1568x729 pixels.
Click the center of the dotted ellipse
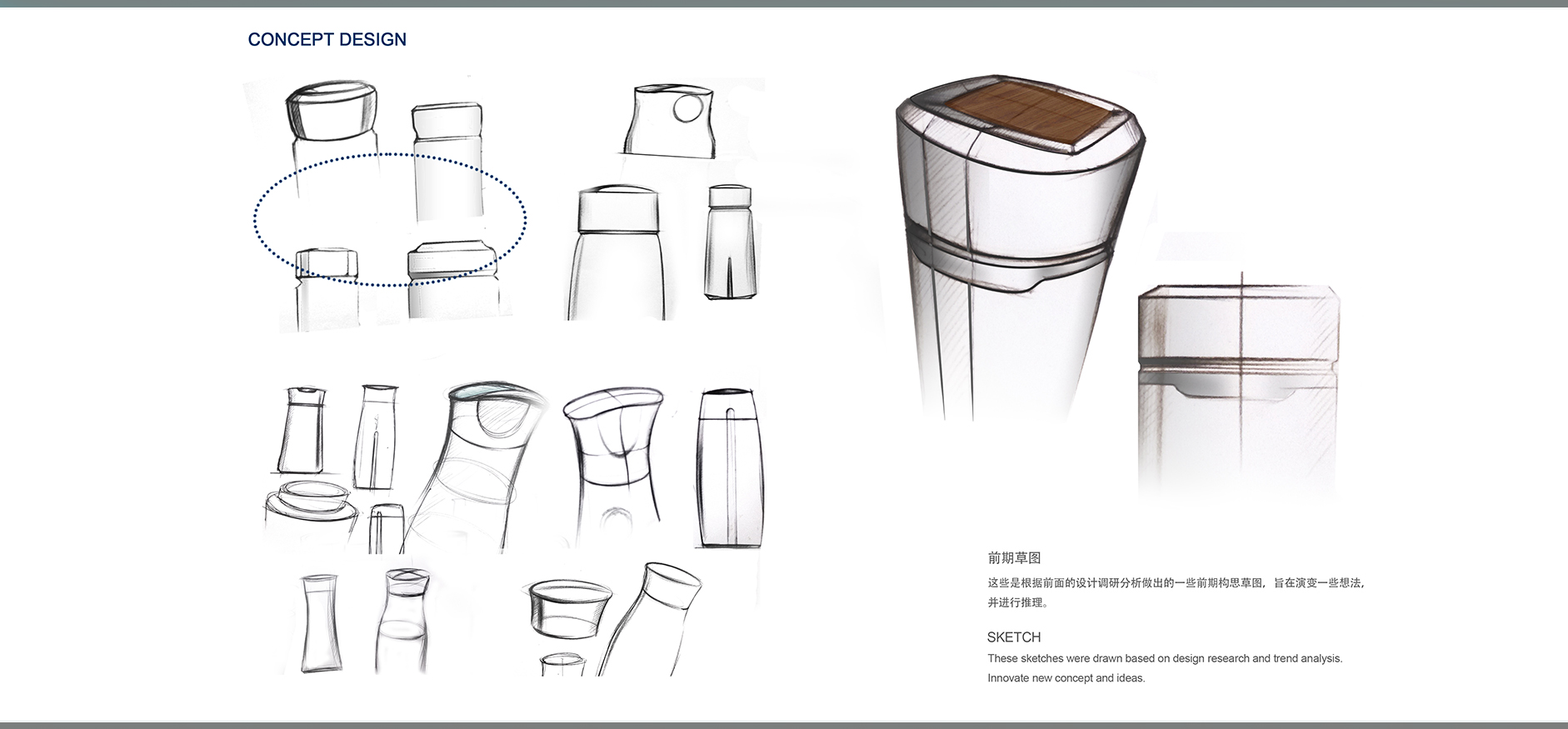point(390,220)
